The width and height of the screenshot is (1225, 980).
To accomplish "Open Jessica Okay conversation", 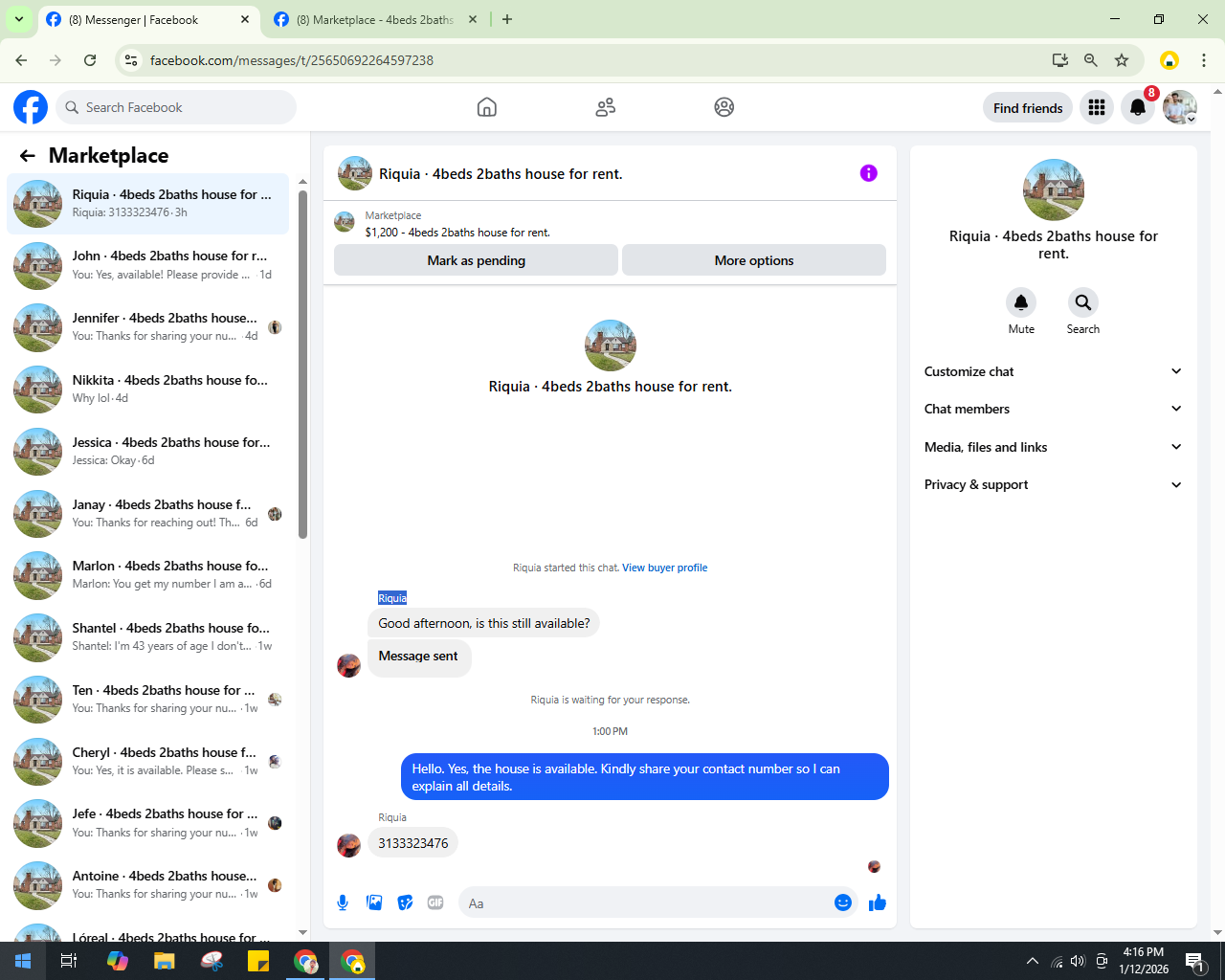I will (x=147, y=452).
